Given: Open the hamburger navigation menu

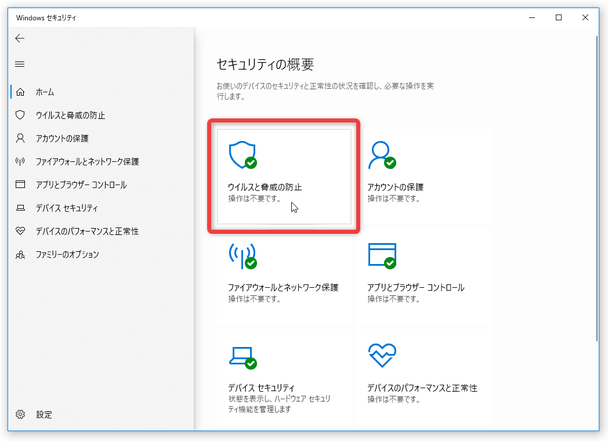Looking at the screenshot, I should (20, 64).
